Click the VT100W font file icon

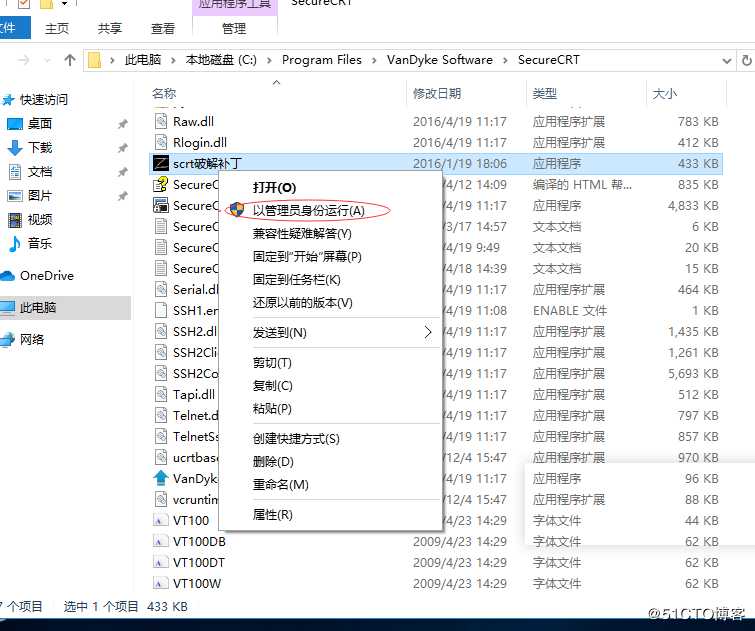point(160,583)
